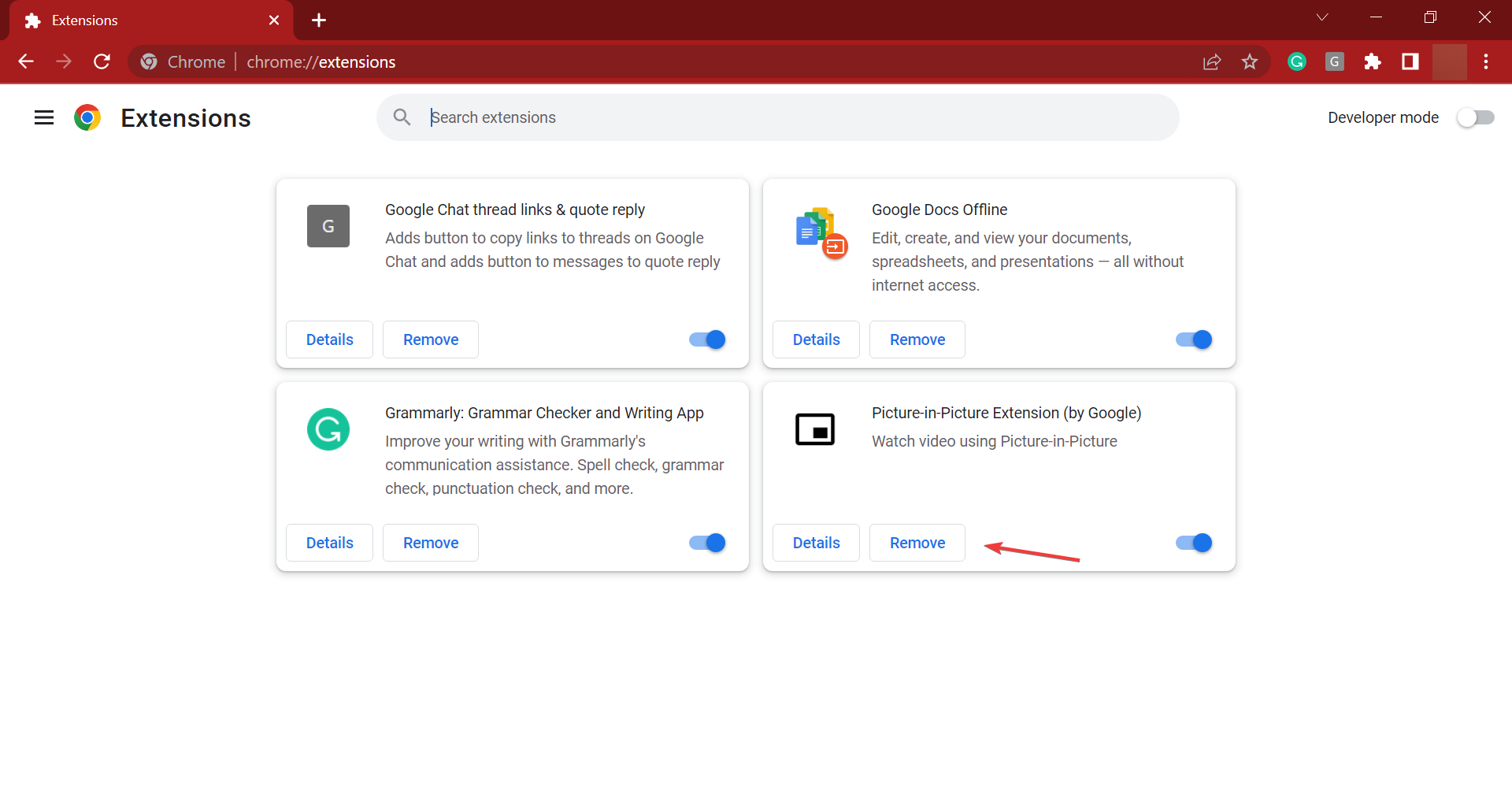The width and height of the screenshot is (1512, 794).
Task: Click 'Watch video using Picture-in-Picture' description
Action: coord(995,441)
